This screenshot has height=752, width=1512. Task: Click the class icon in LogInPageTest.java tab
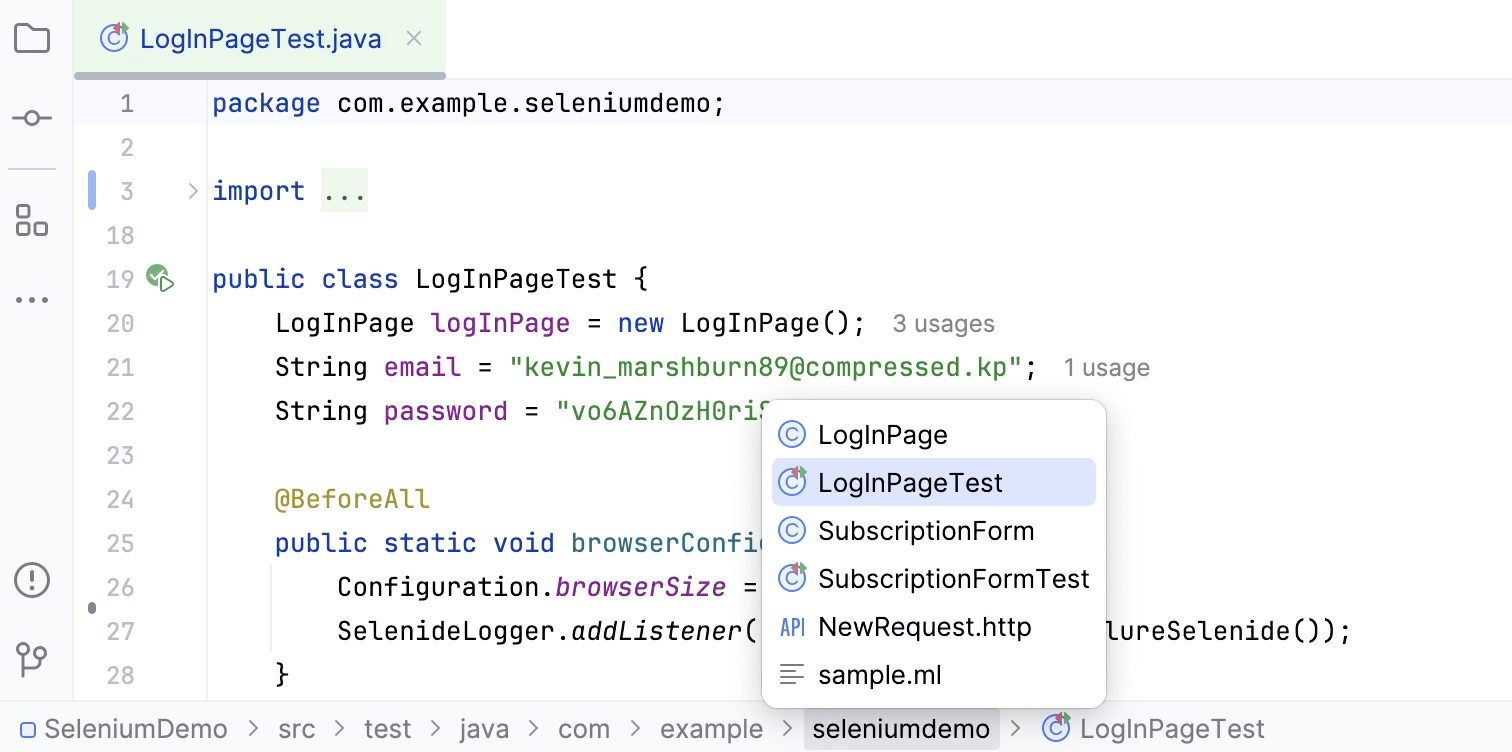point(115,38)
